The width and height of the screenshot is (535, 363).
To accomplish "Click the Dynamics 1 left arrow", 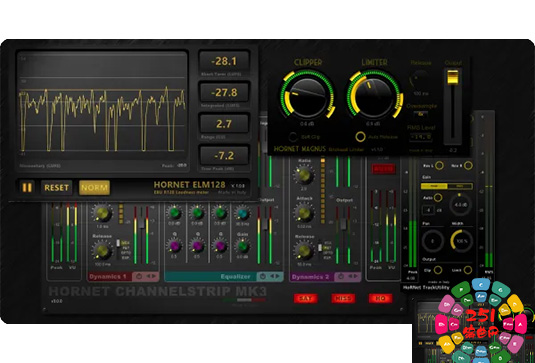I will tap(148, 276).
